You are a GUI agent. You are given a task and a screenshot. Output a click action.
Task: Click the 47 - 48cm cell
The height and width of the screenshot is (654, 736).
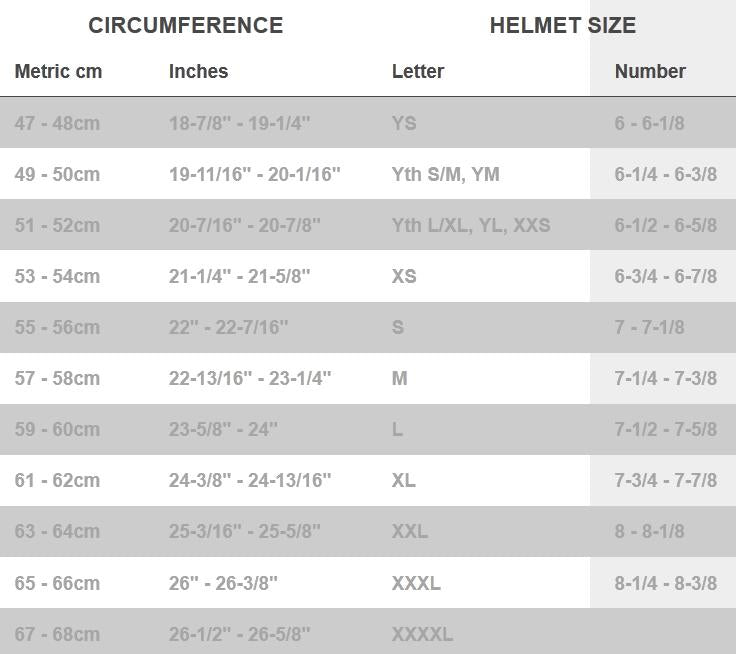(57, 123)
